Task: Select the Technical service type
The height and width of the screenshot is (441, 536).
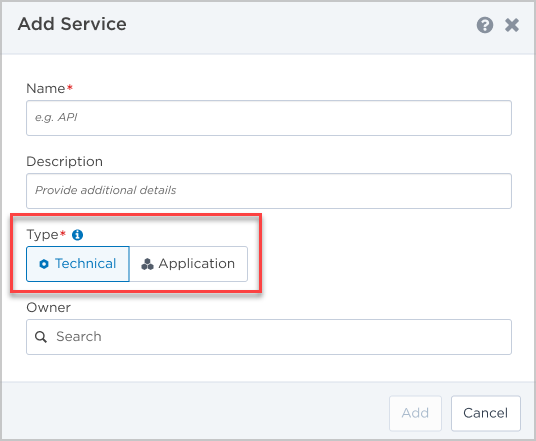Action: 78,264
